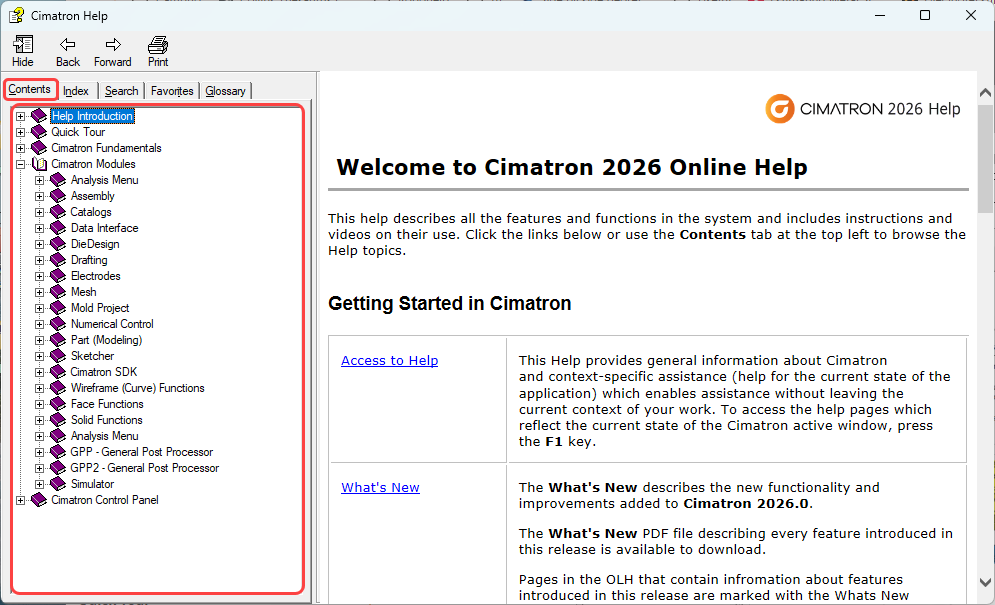The image size is (995, 605).
Task: Select the Part (Modeling) book icon
Action: pos(58,340)
